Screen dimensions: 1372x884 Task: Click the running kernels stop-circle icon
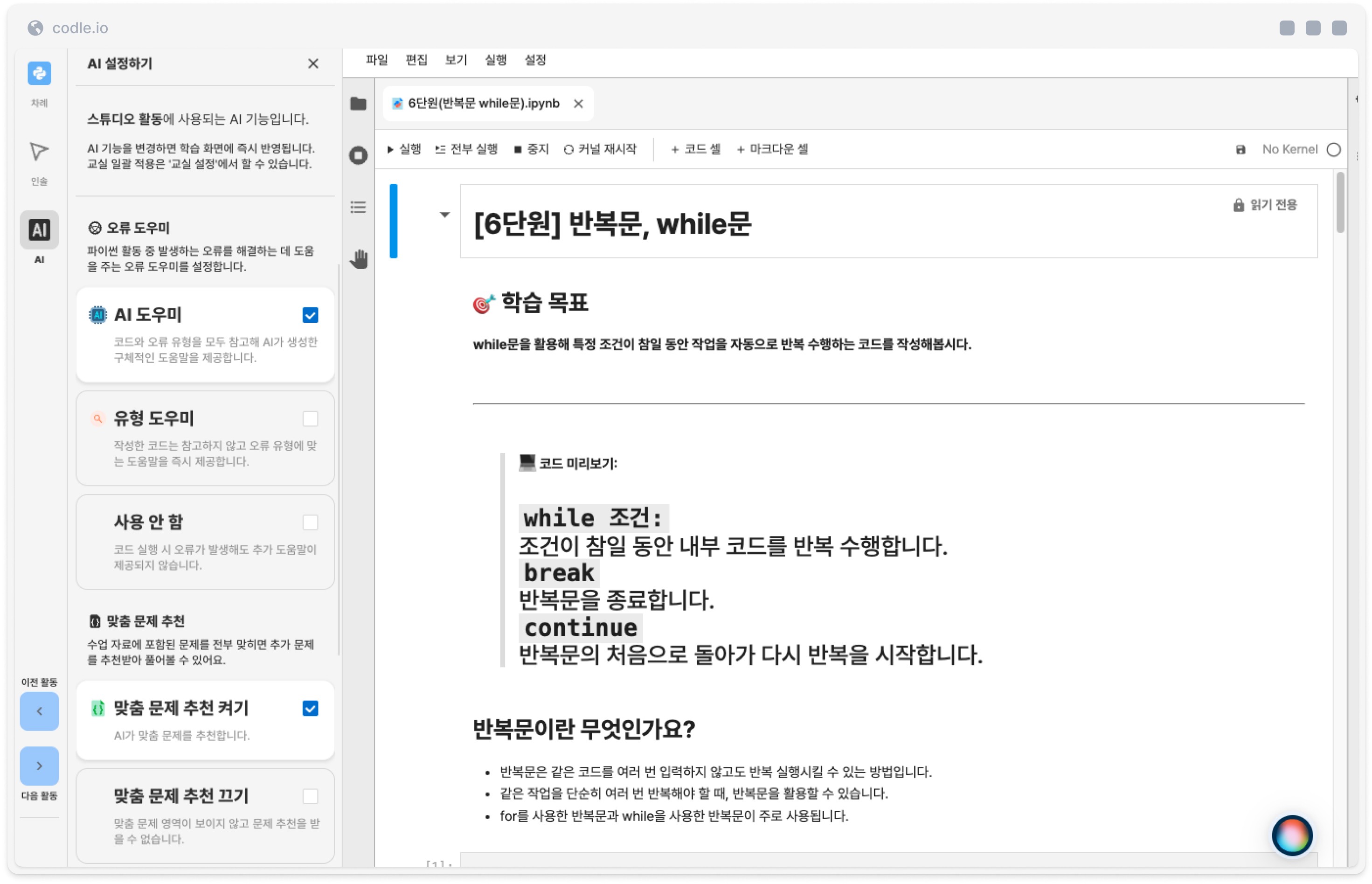tap(358, 155)
